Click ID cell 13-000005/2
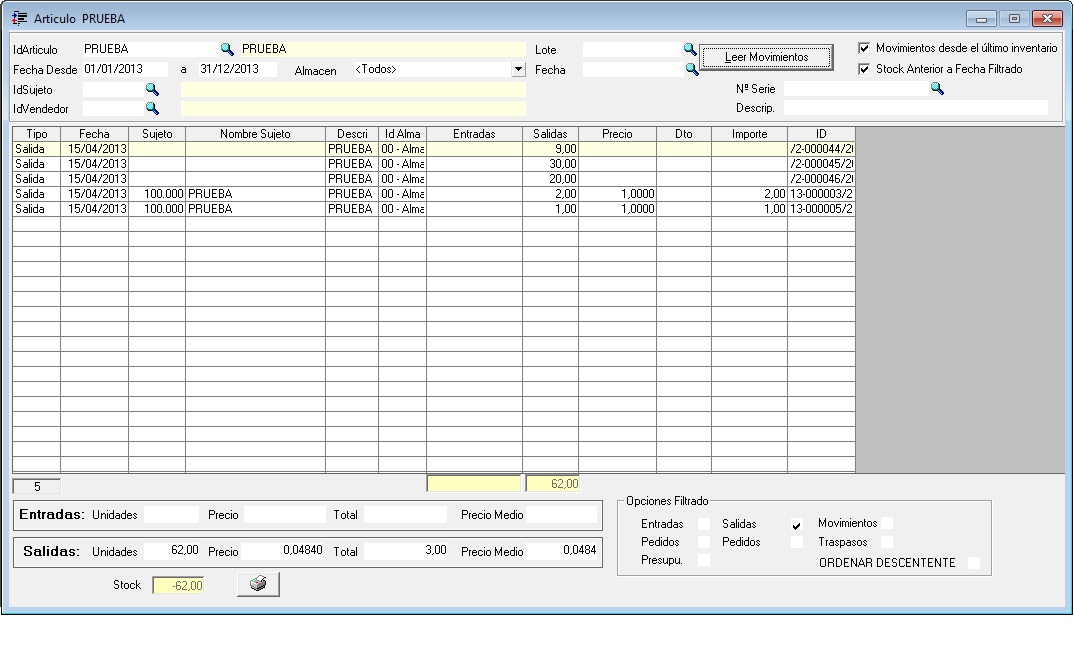Viewport: 1074px width, 648px height. 821,209
